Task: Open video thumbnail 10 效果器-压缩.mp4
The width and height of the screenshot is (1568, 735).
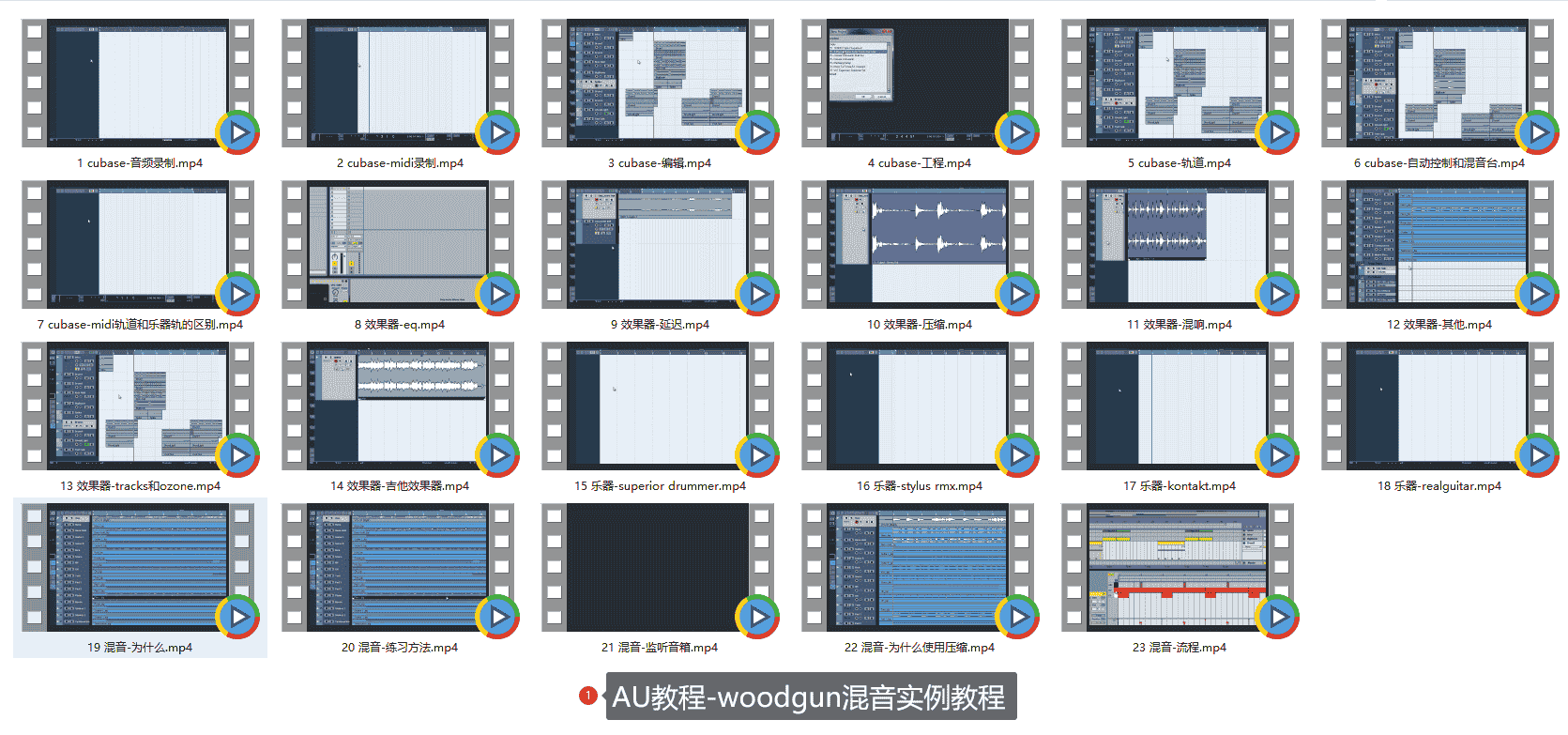Action: (x=919, y=245)
